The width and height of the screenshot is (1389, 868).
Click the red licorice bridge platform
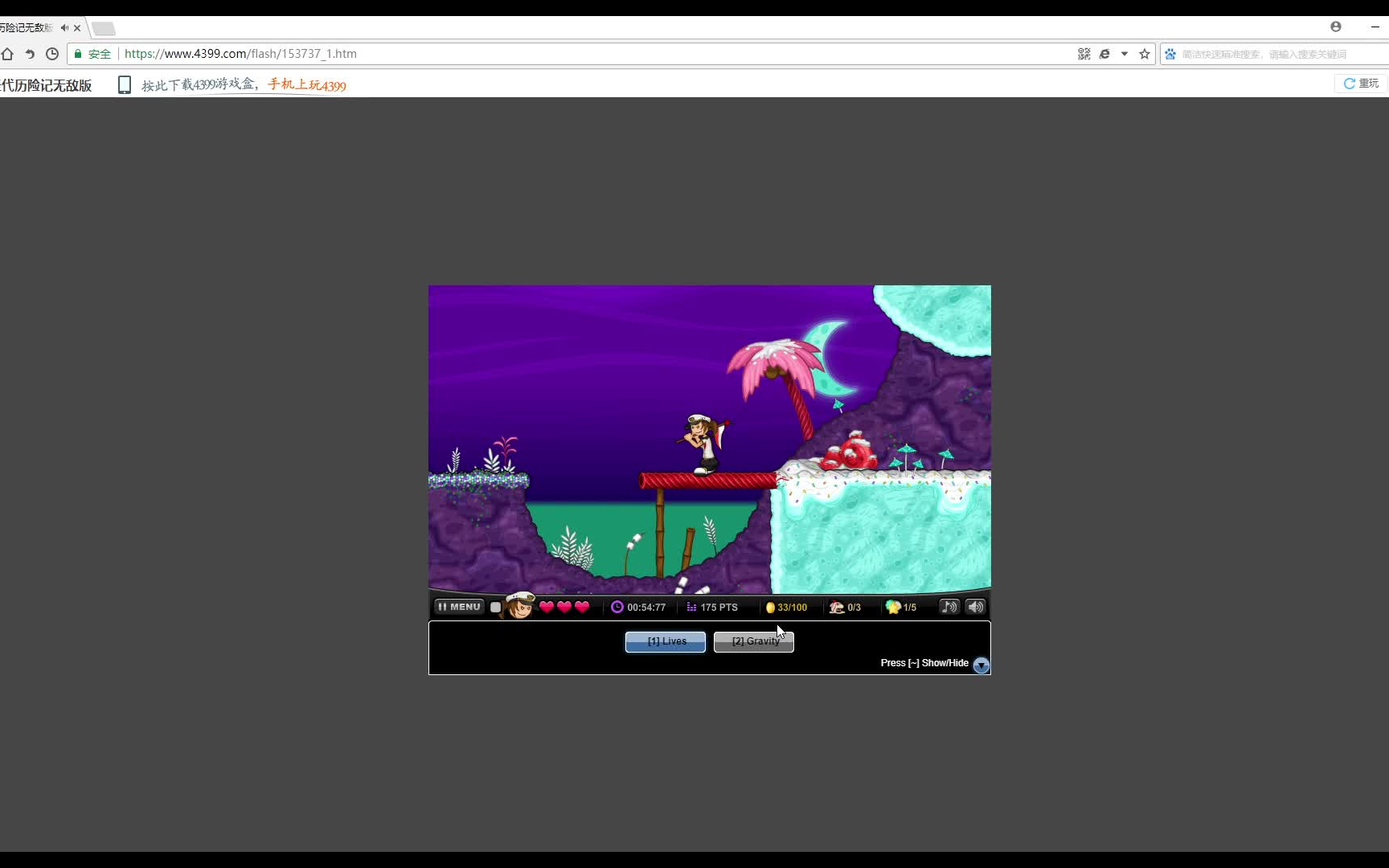coord(709,481)
